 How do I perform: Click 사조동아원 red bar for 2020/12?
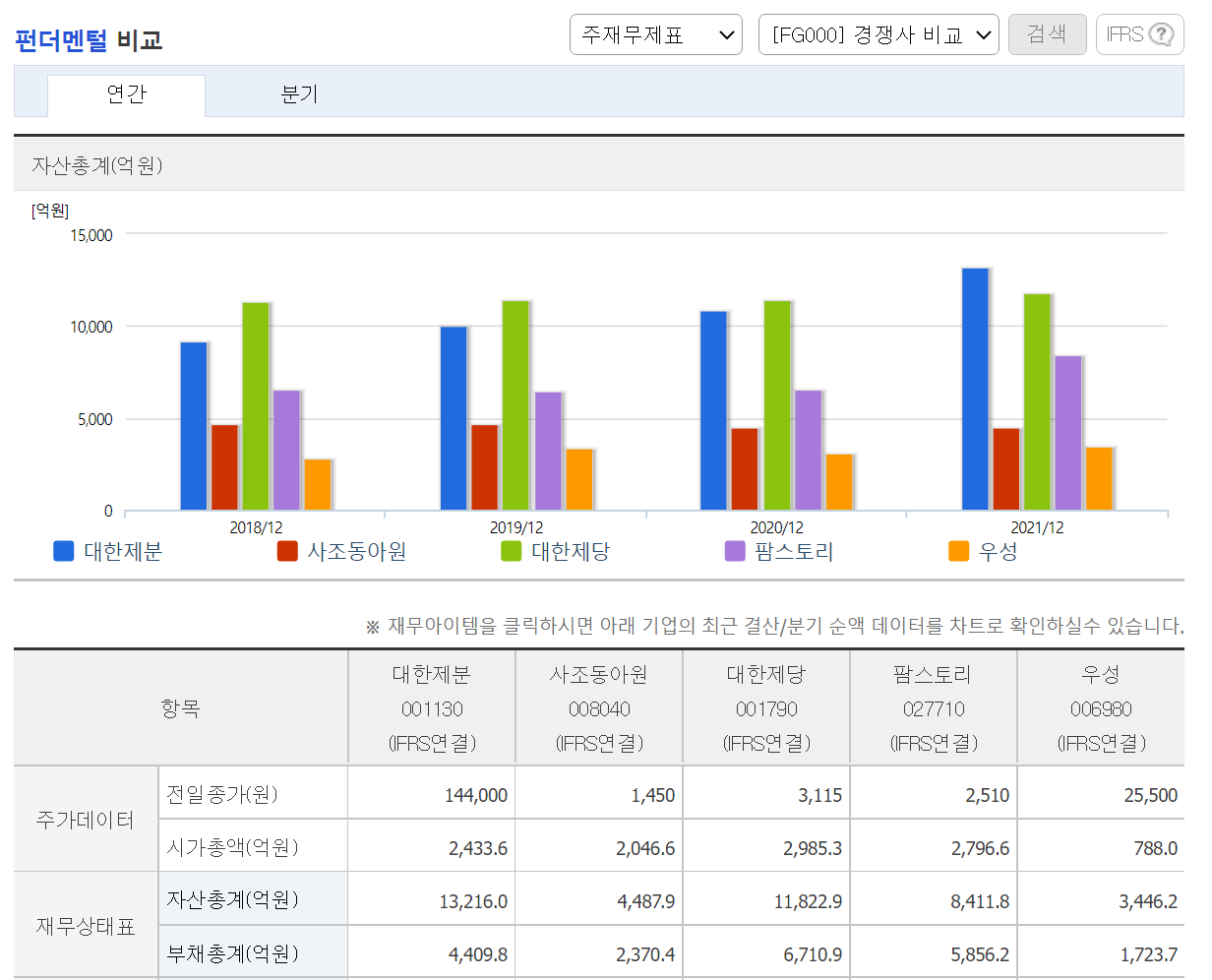tap(745, 469)
